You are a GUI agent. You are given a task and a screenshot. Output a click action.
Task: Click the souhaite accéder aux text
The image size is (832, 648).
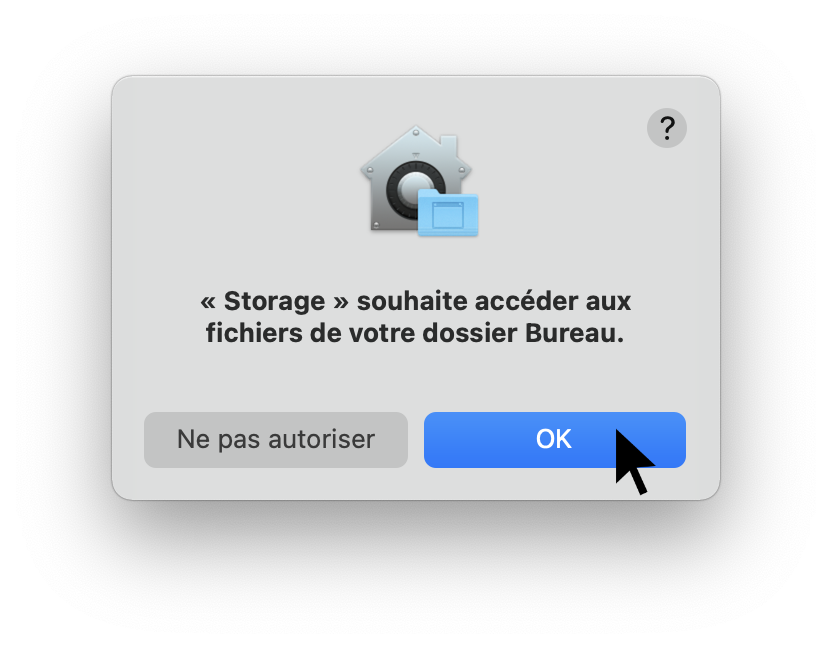493,301
